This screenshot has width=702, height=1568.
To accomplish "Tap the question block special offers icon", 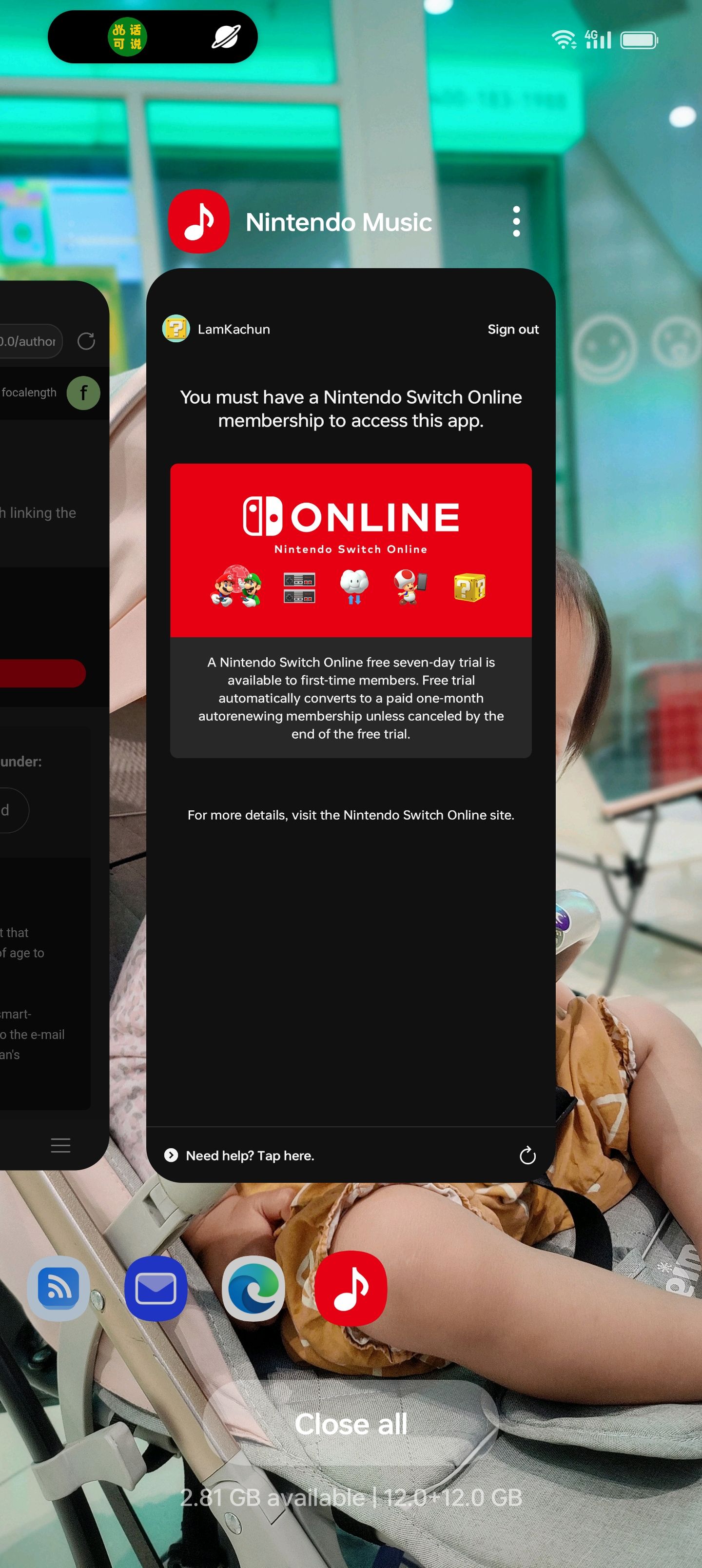I will (x=469, y=588).
